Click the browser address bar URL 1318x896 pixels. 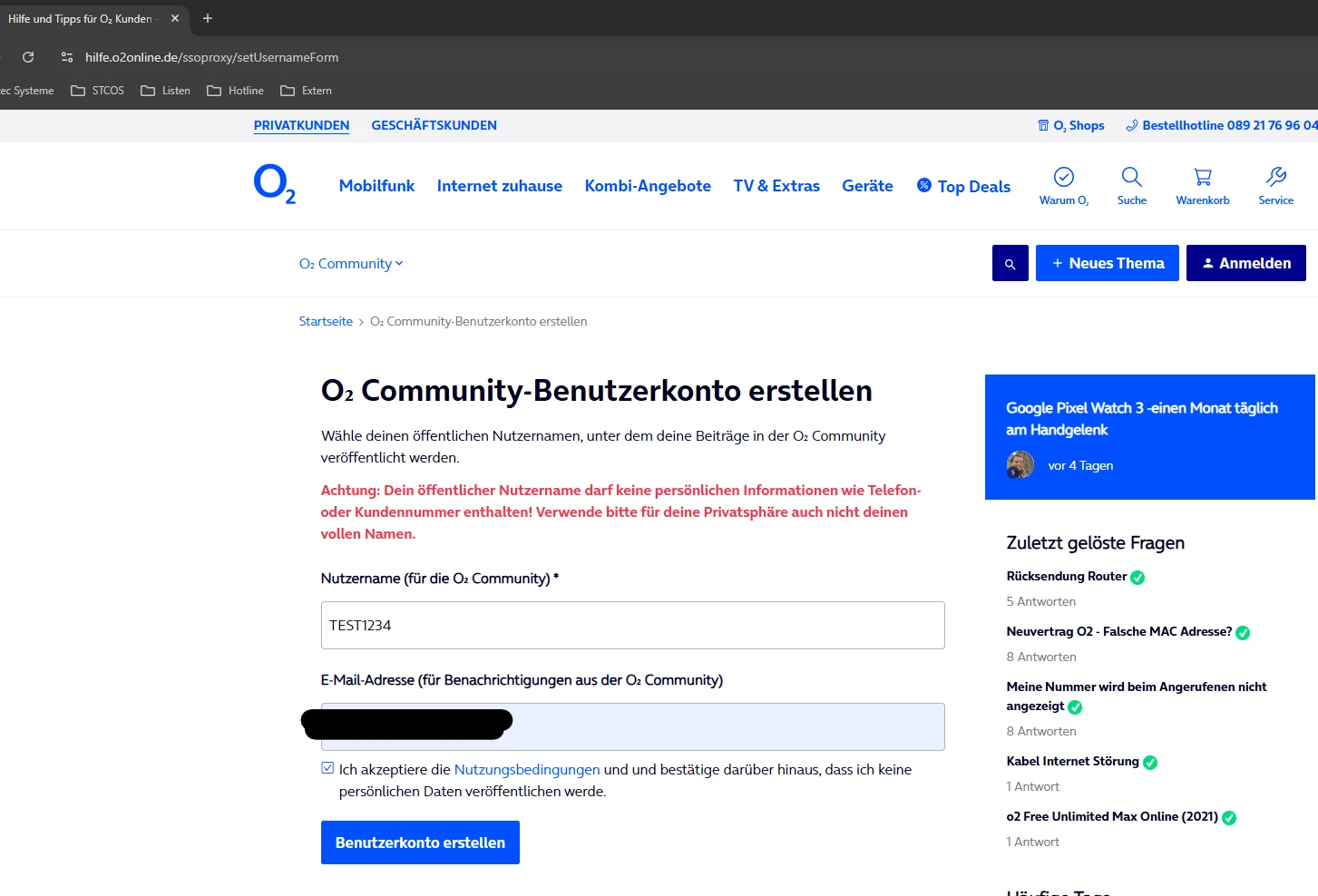(212, 57)
